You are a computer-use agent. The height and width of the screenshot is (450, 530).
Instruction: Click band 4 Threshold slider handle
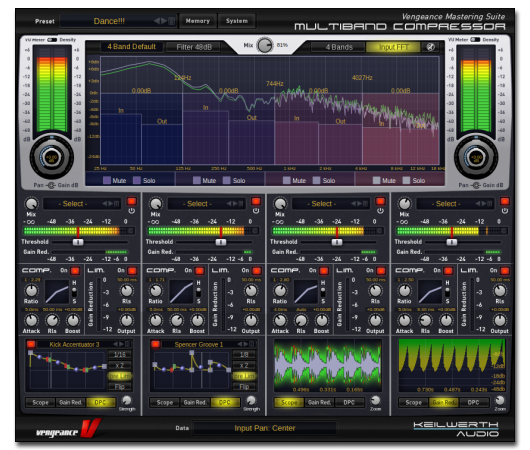pyautogui.click(x=452, y=242)
